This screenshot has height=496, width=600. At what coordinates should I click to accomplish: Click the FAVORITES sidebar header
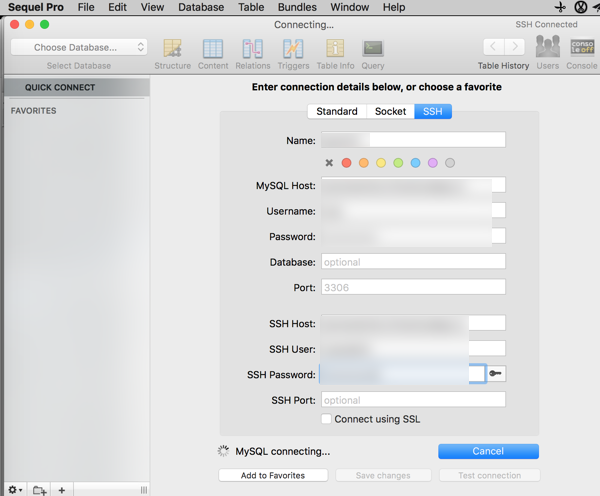coord(33,111)
